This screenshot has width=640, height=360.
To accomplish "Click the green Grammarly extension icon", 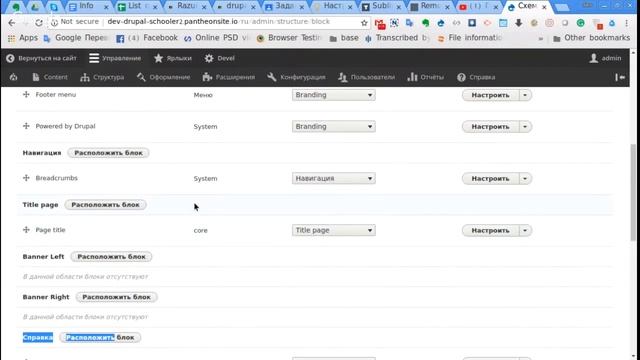I will pyautogui.click(x=580, y=23).
